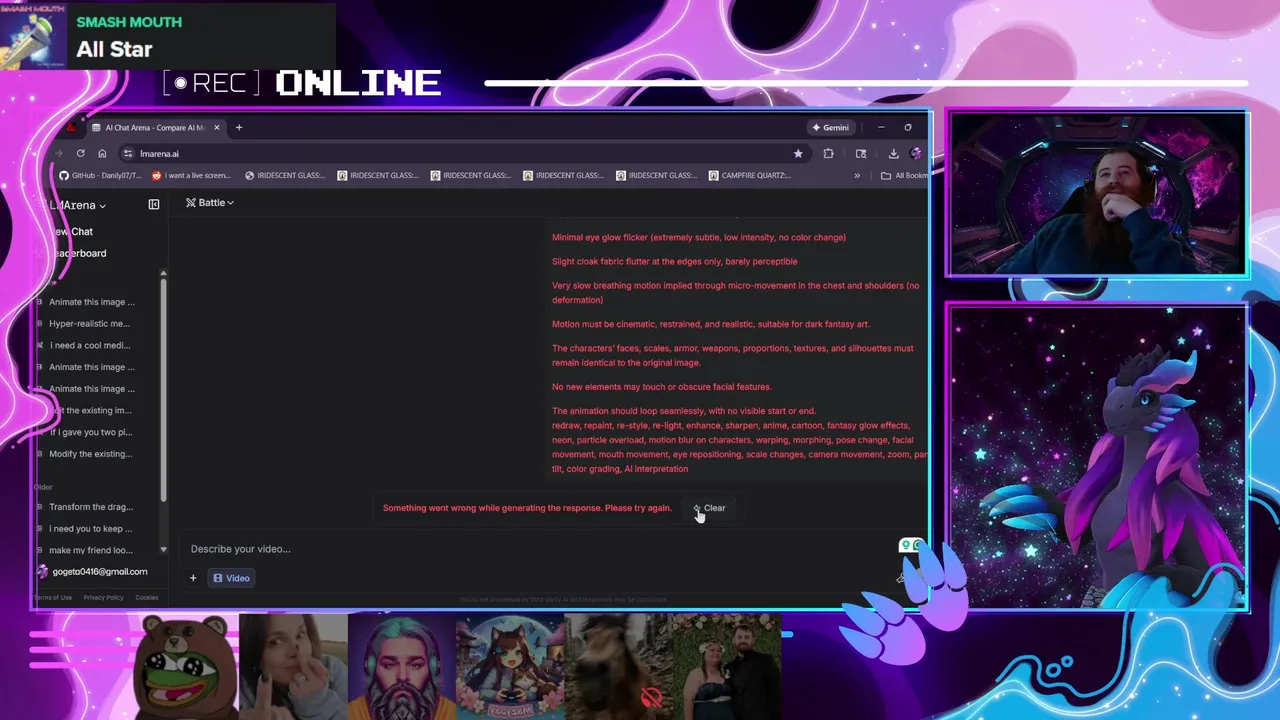Open the Terms of Use link
Viewport: 1280px width, 720px height.
pos(53,598)
